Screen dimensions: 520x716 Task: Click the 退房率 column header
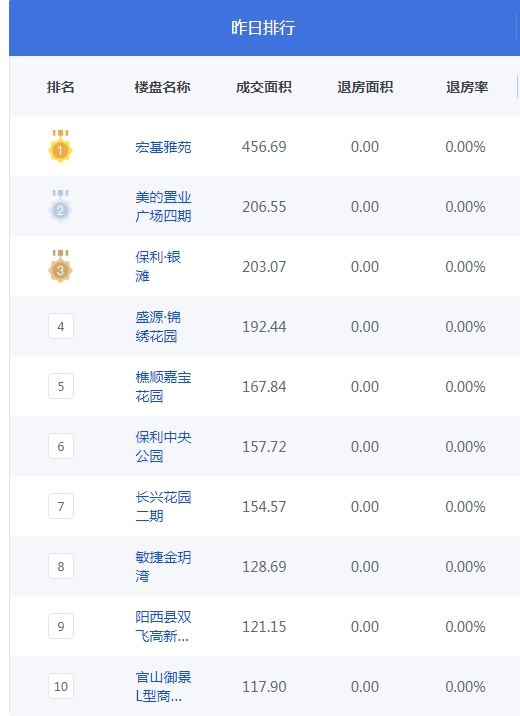click(x=467, y=87)
